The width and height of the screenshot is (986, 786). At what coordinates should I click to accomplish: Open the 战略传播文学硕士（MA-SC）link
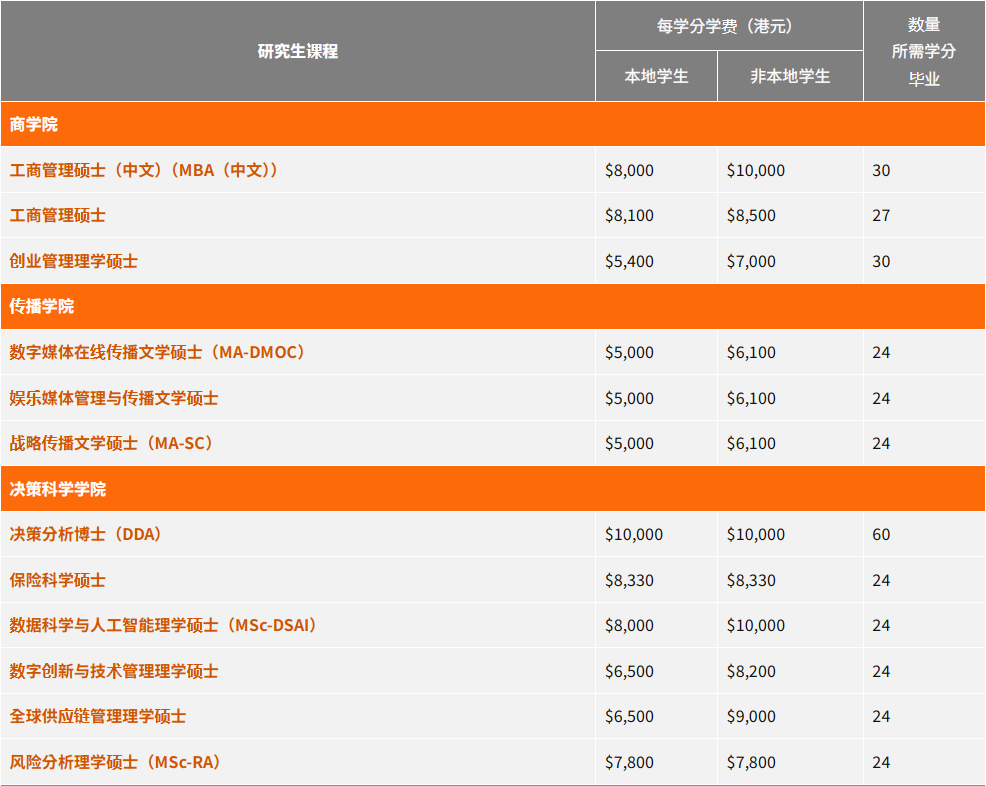click(x=111, y=443)
